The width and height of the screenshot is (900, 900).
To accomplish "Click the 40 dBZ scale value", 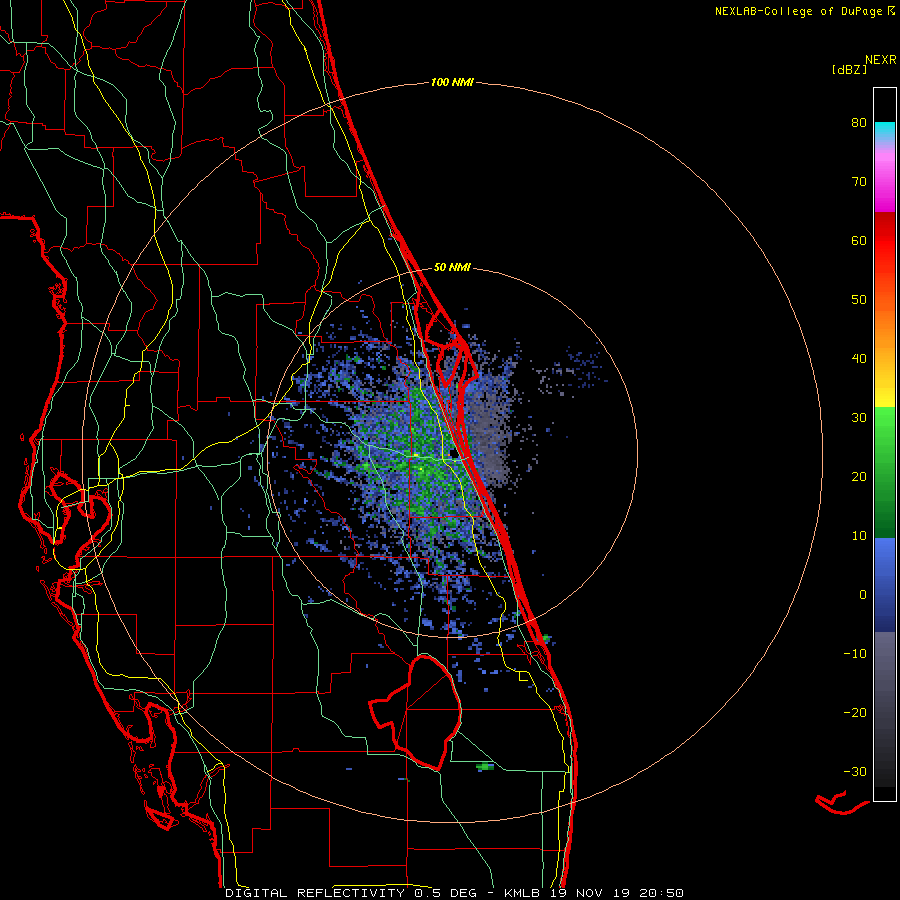I will 859,359.
